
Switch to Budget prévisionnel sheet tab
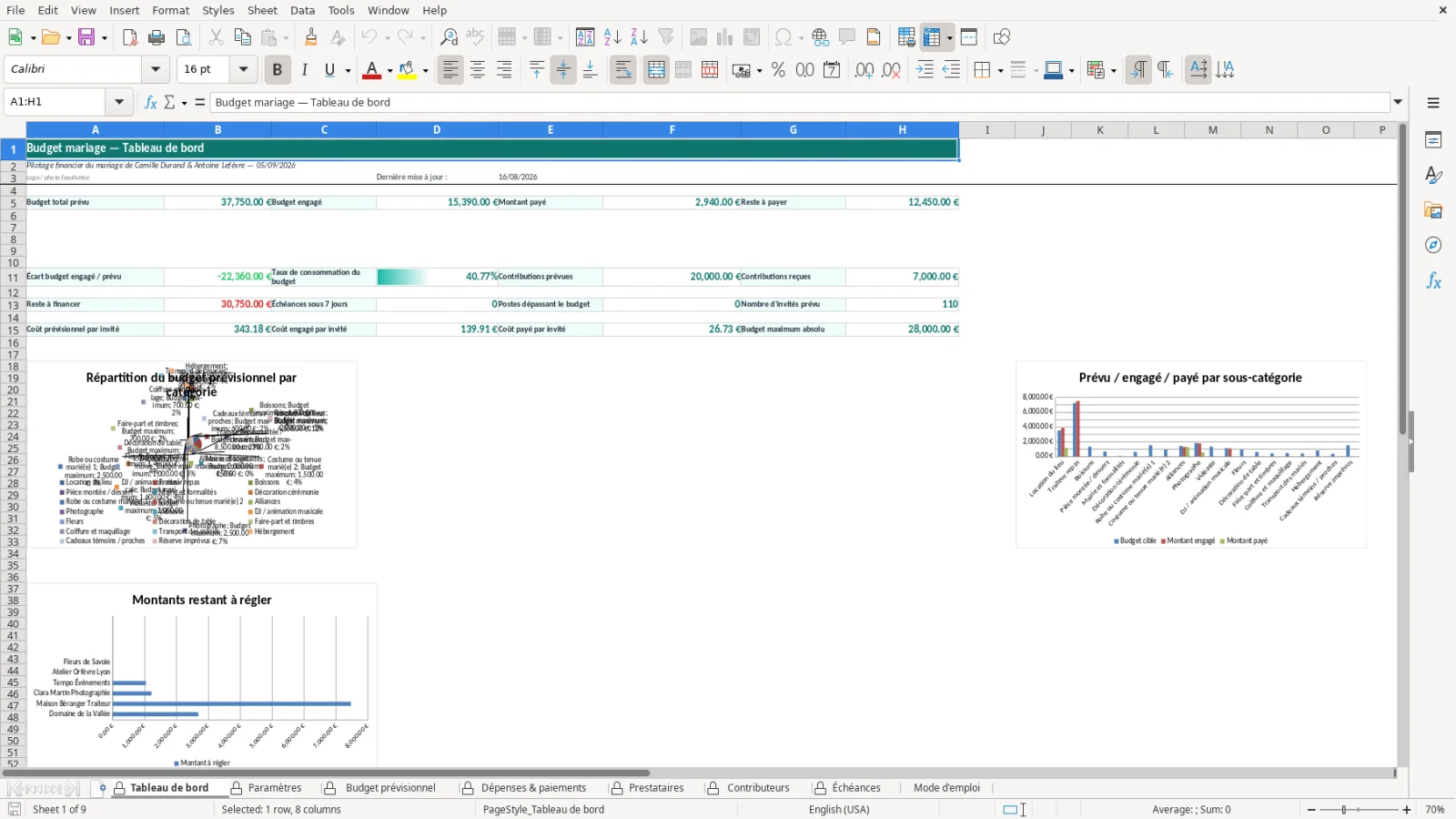click(x=390, y=788)
